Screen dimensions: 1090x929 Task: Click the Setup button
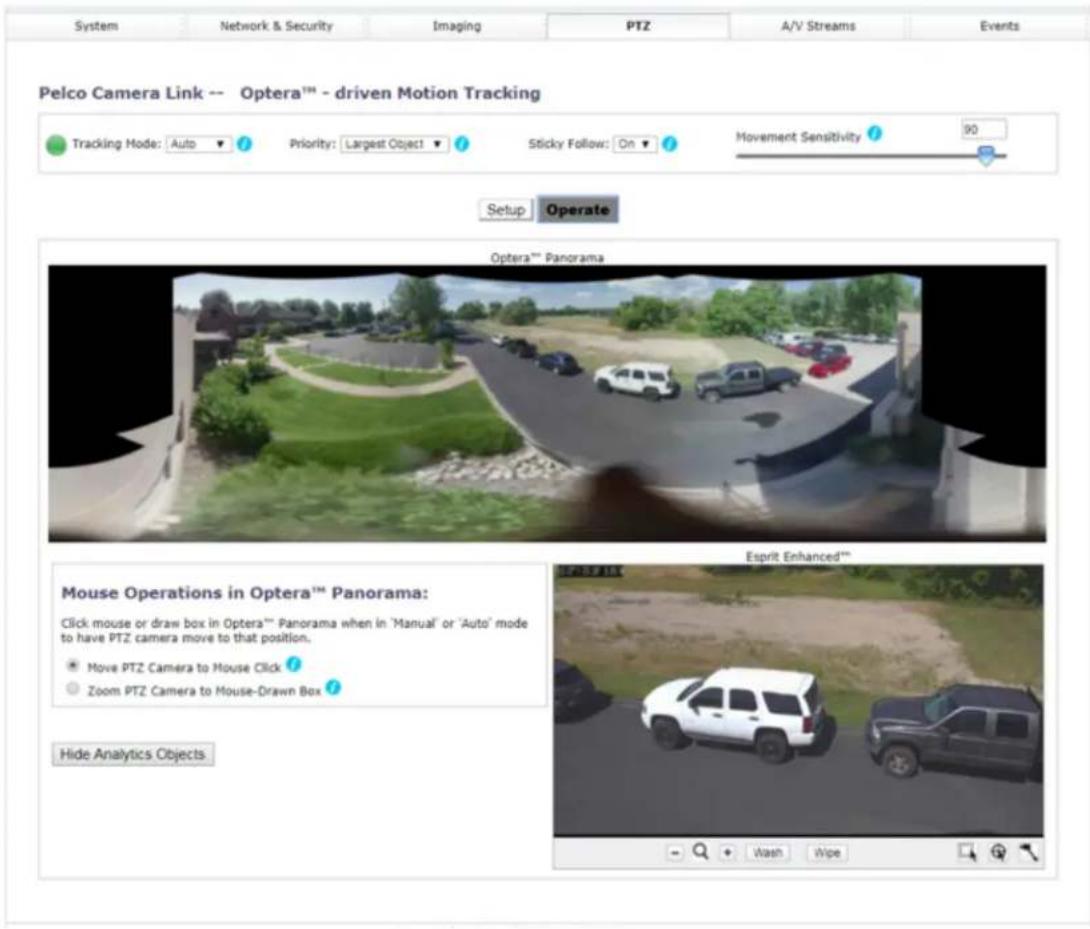[x=506, y=210]
